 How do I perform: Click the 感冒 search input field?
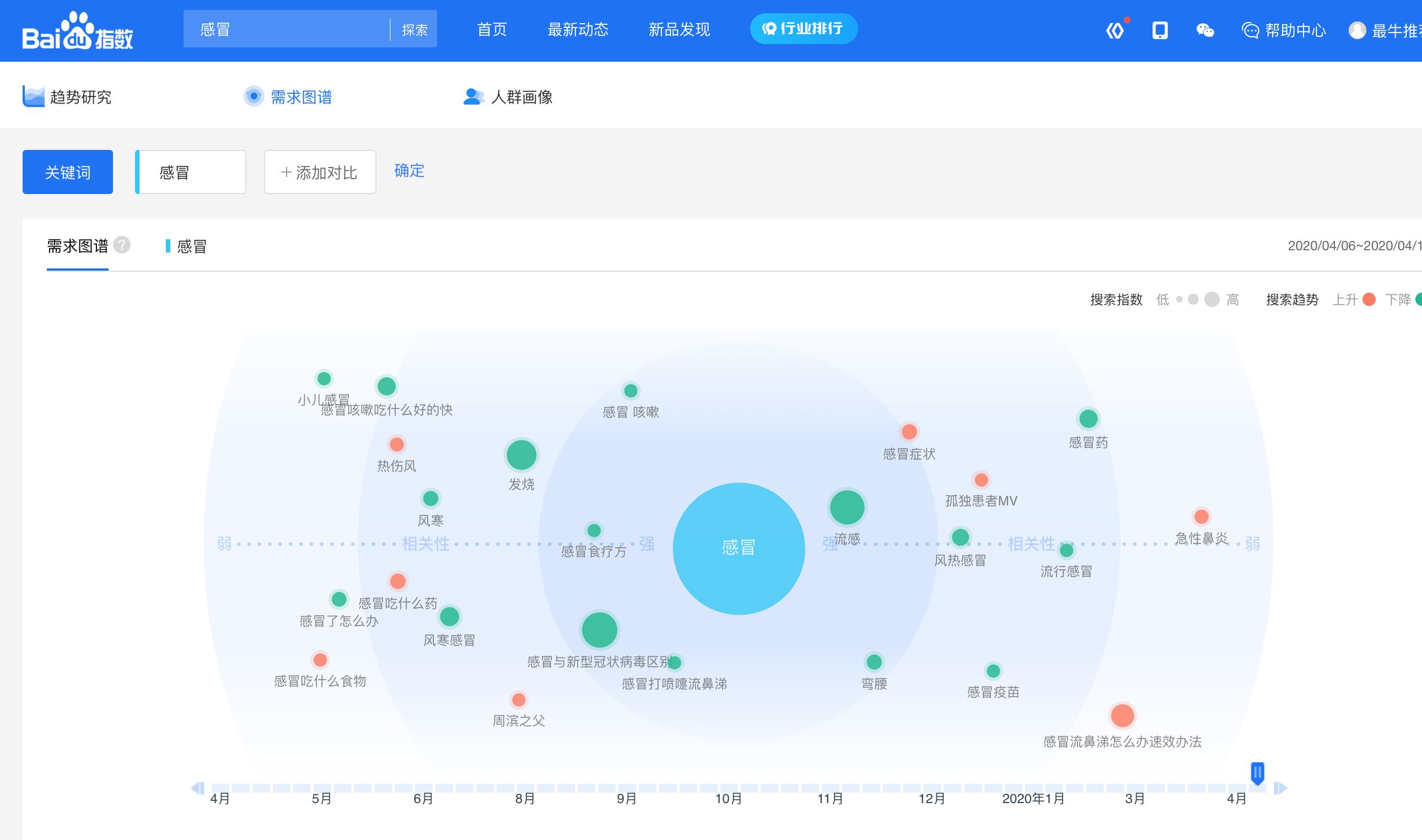click(x=286, y=29)
